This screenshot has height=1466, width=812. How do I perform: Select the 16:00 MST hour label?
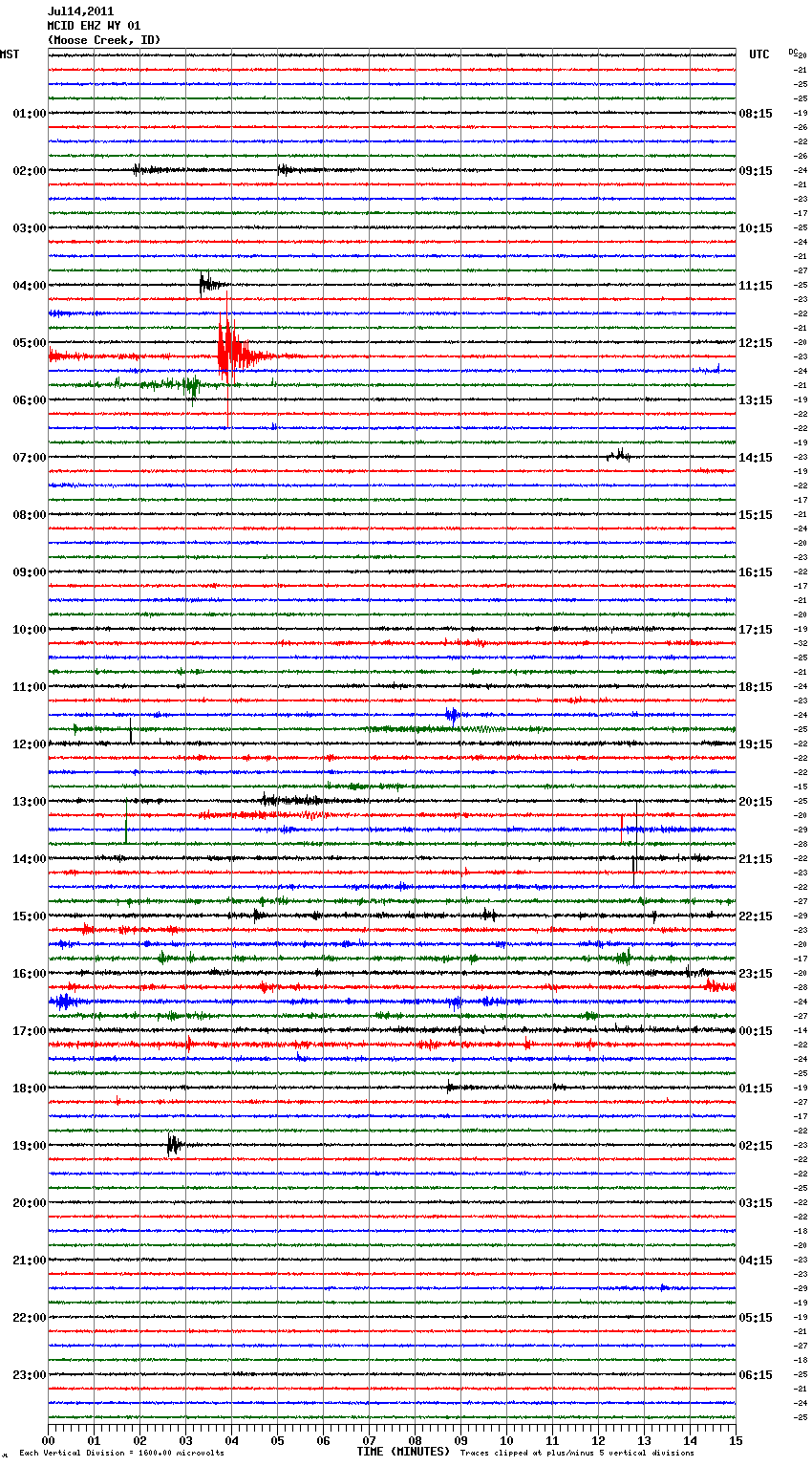coord(30,974)
